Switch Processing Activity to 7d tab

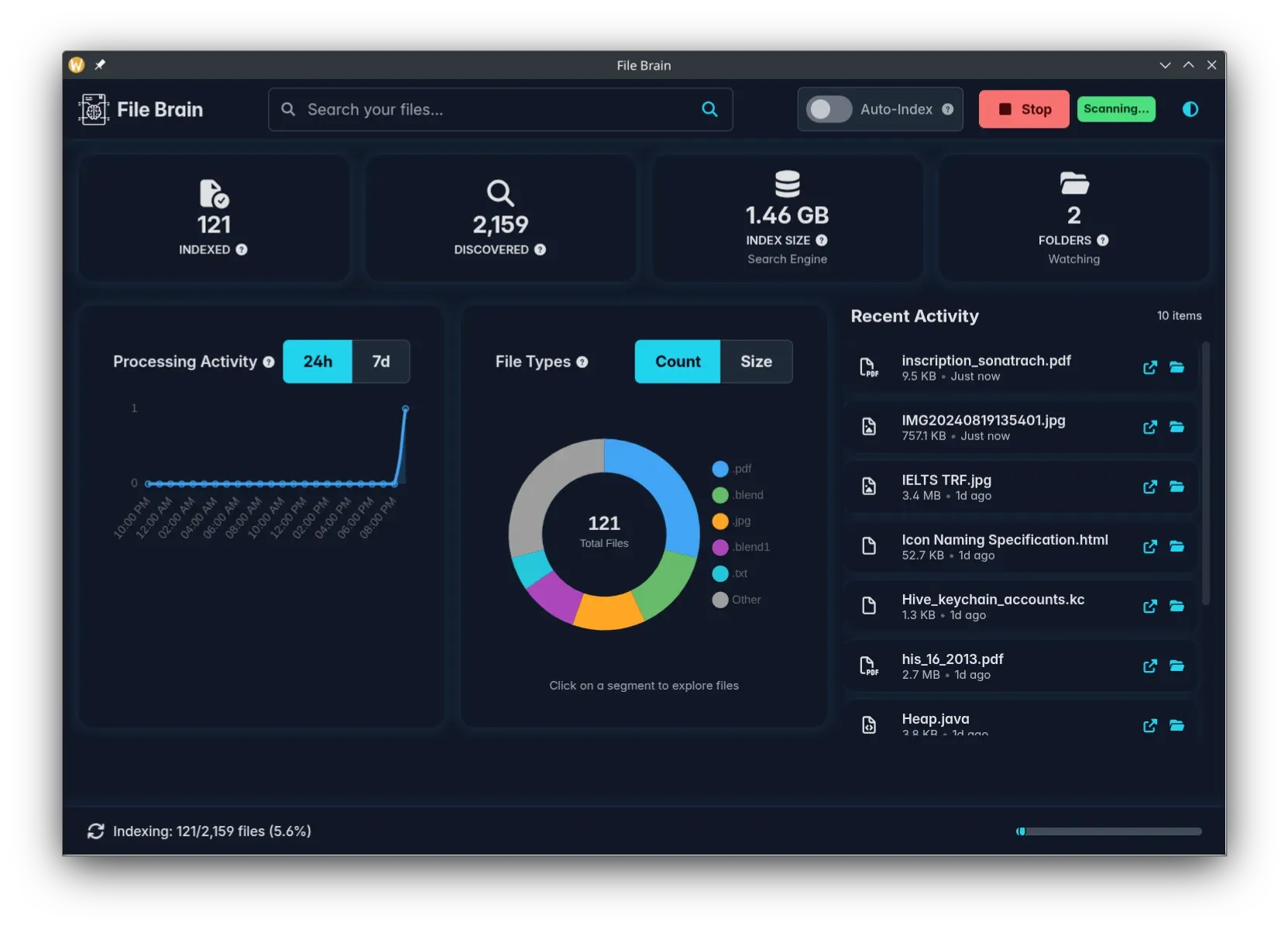[380, 362]
